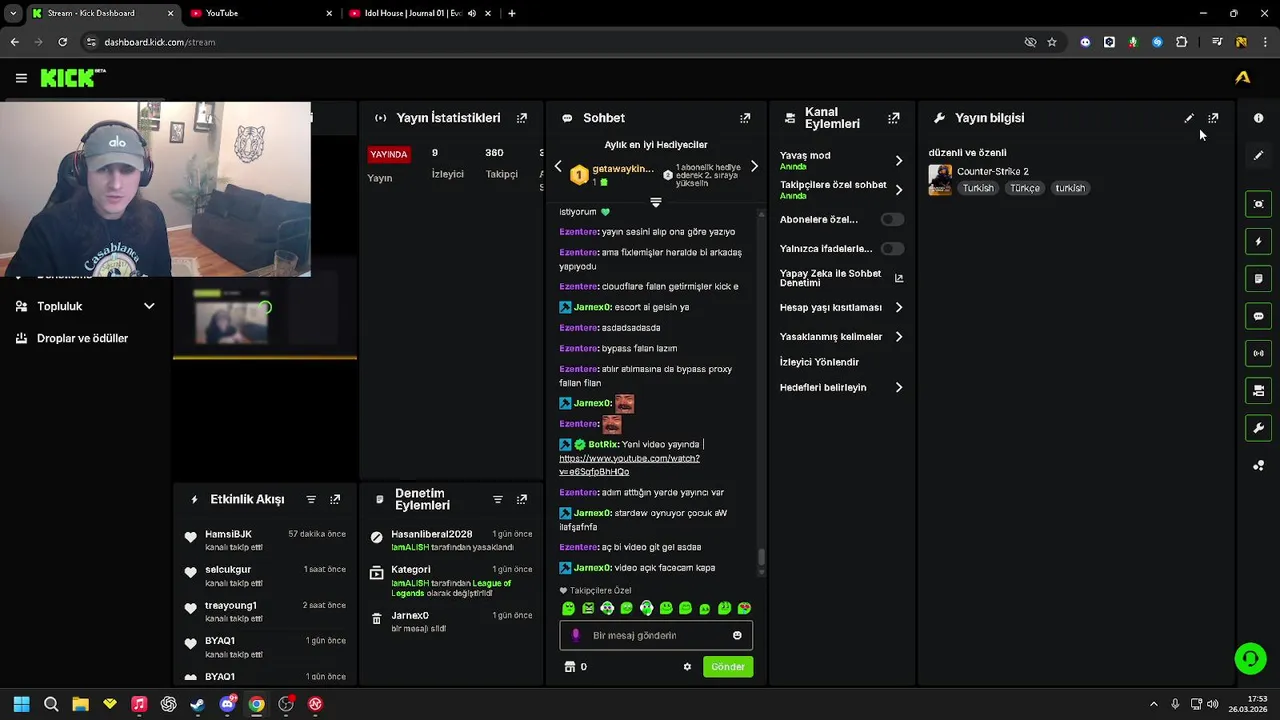The width and height of the screenshot is (1280, 720).
Task: Click the Turkish tag in Yayın bilgisi
Action: 978,188
